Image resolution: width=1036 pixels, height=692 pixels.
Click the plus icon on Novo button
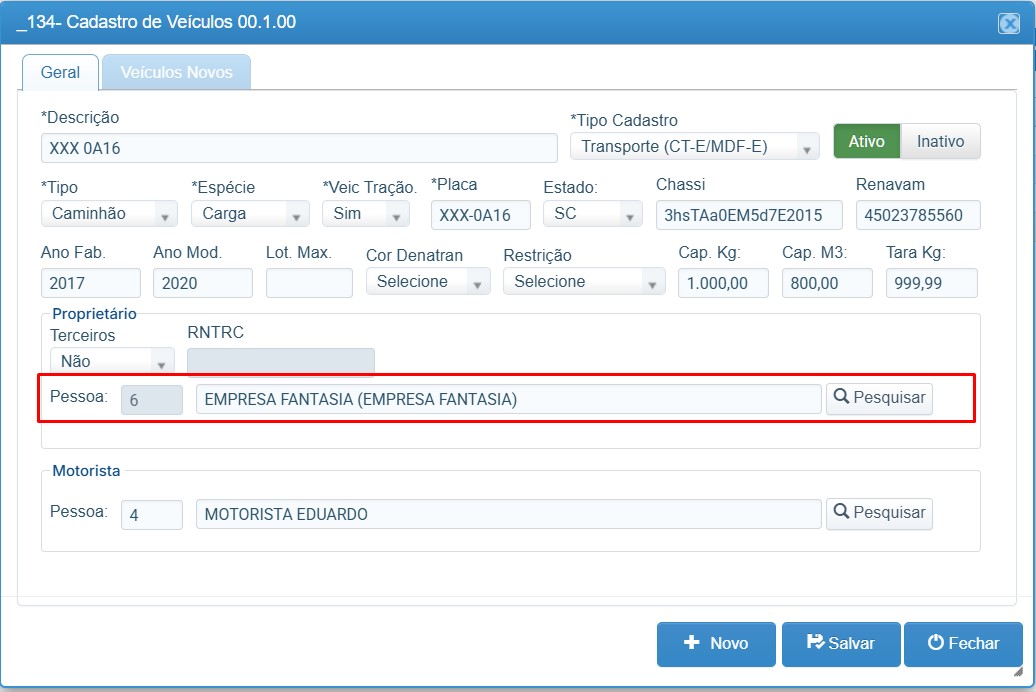pyautogui.click(x=692, y=642)
